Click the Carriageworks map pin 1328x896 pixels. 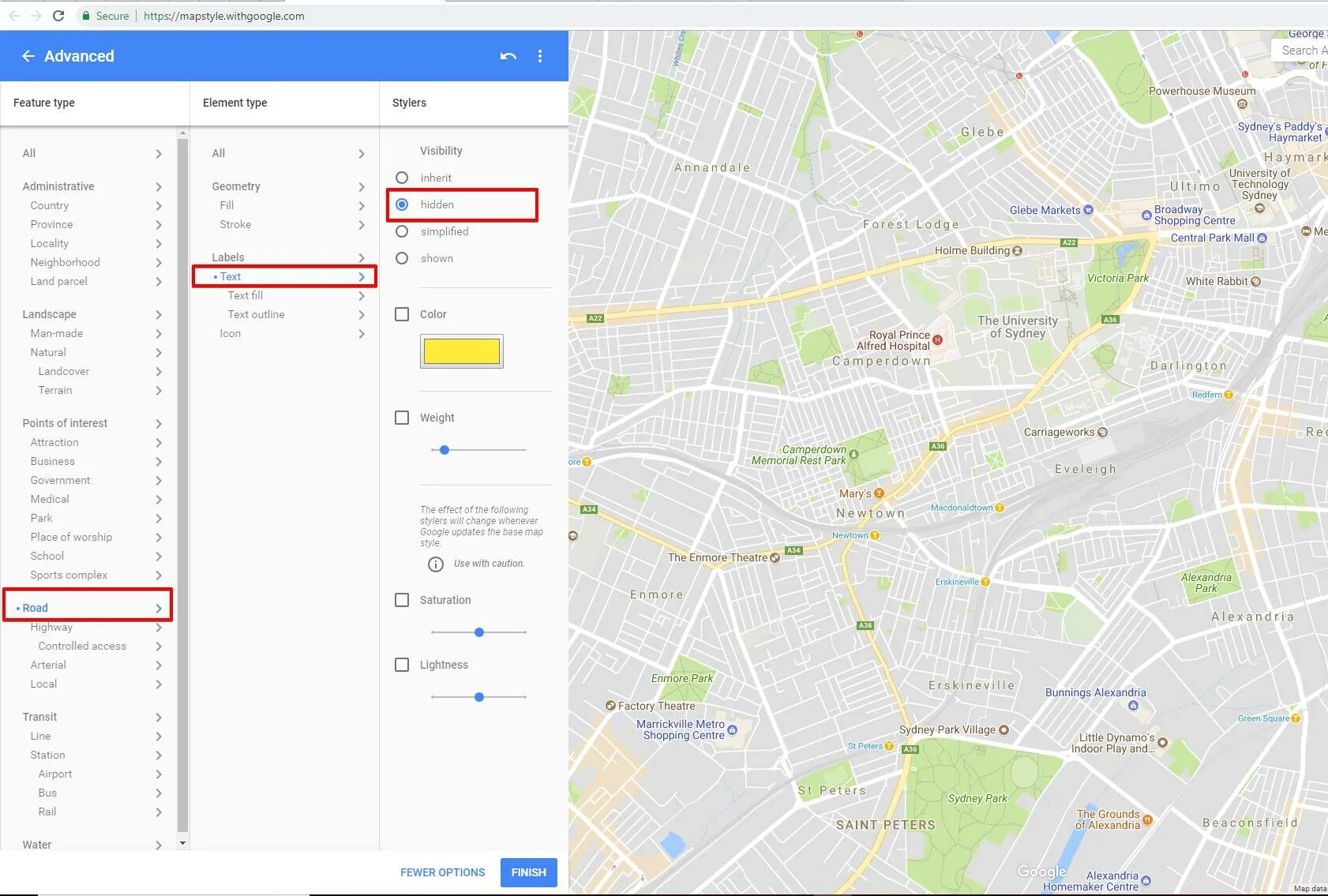tap(1102, 433)
